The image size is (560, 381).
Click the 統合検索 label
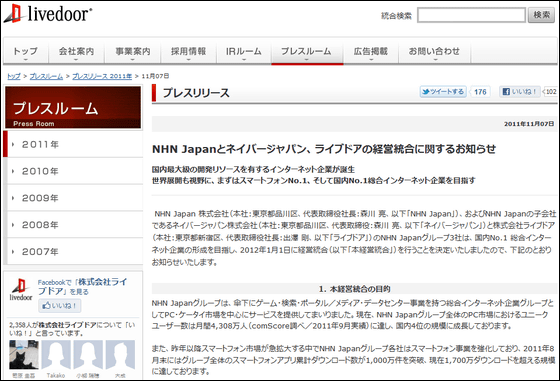tap(396, 16)
